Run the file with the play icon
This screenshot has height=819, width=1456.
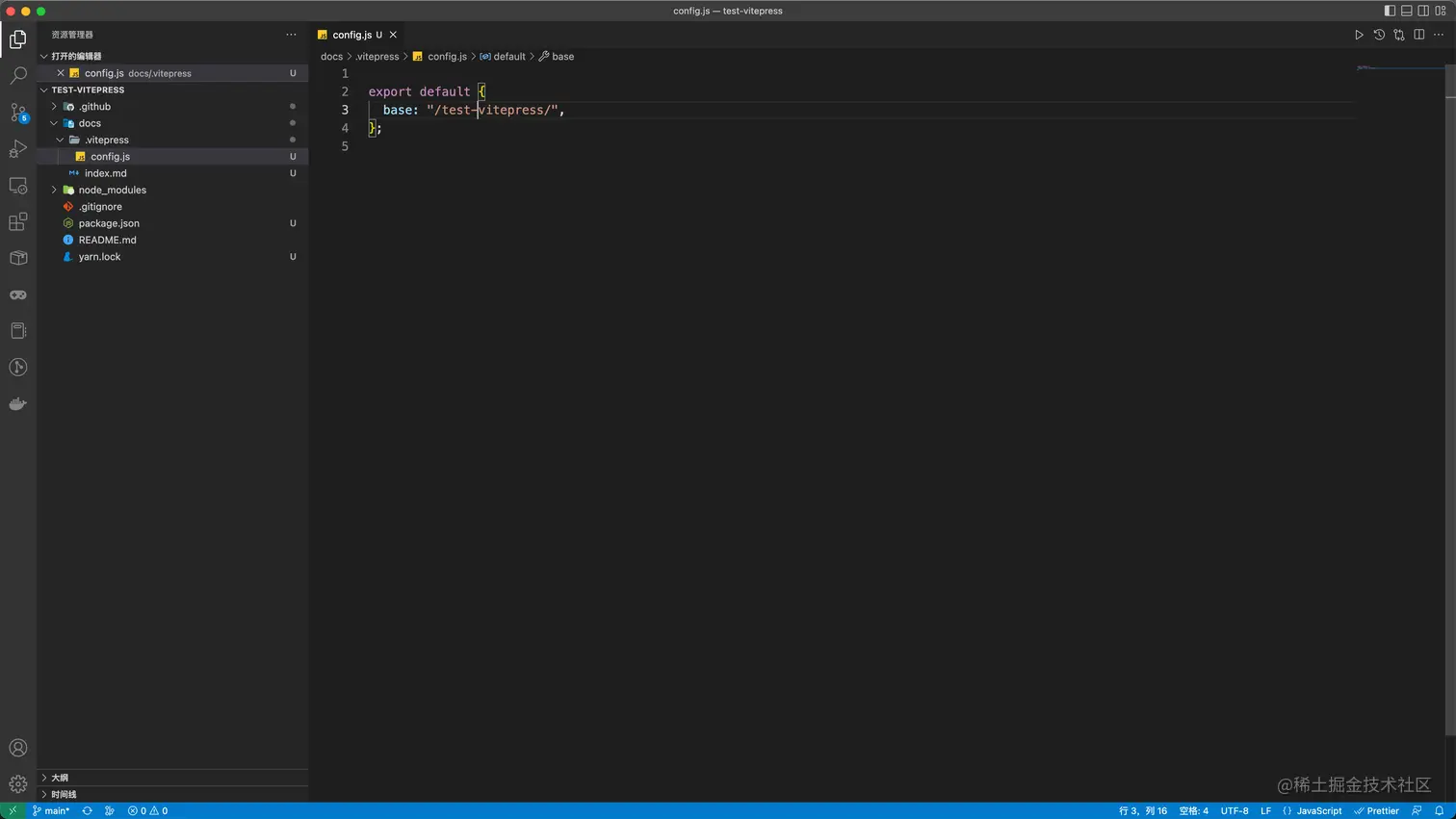tap(1359, 35)
